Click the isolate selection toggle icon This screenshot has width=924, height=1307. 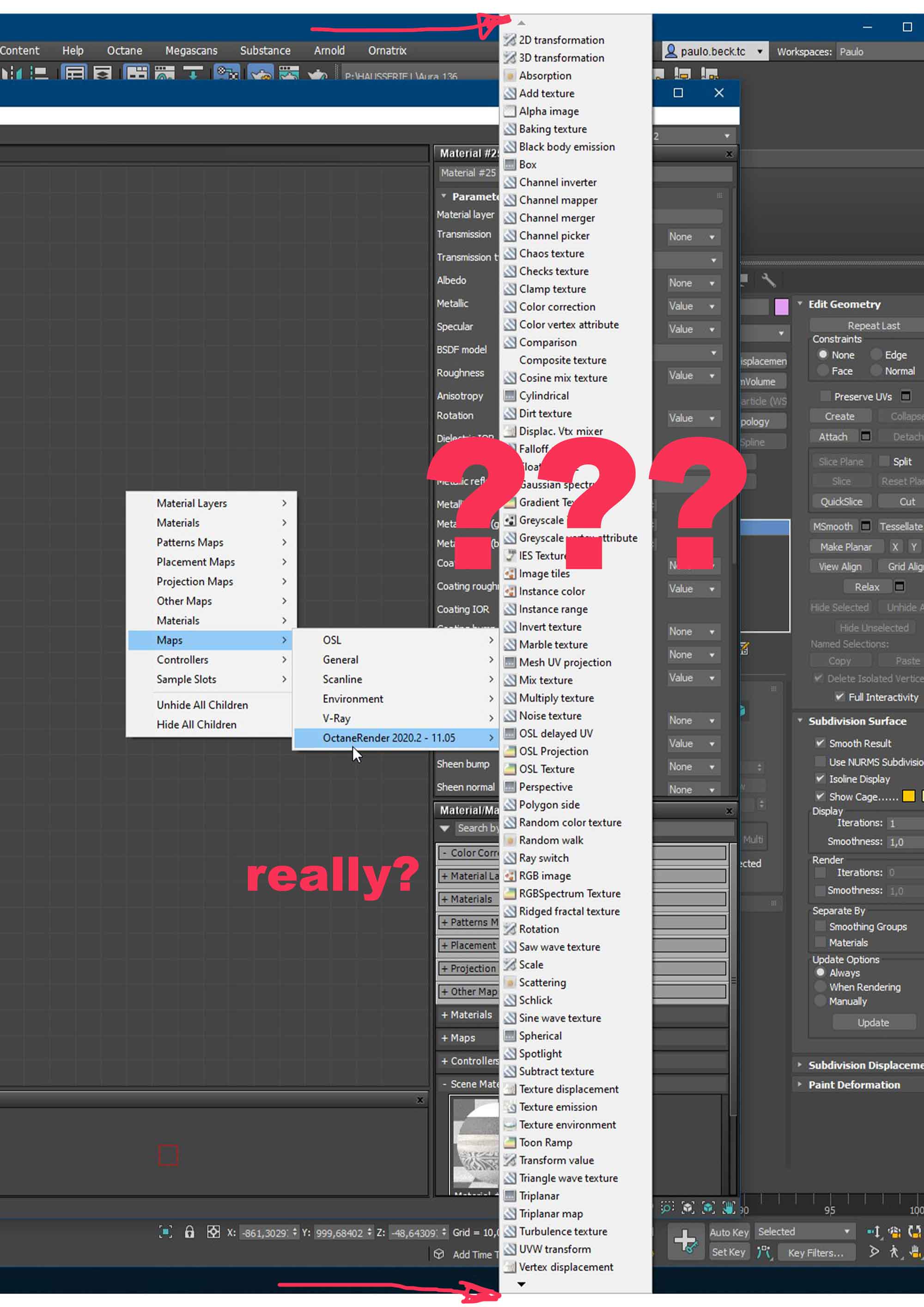[x=165, y=1233]
